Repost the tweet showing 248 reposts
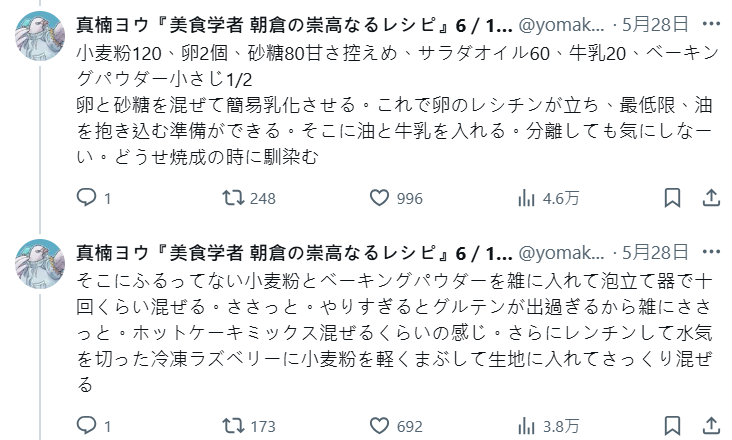 (233, 198)
